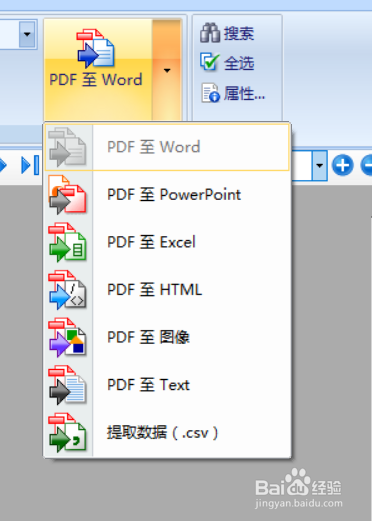Click the PowerPoint conversion icon in menu

67,195
